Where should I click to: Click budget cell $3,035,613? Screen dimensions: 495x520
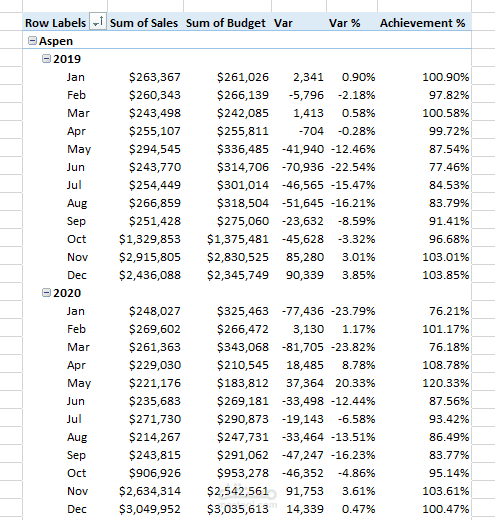pos(238,509)
